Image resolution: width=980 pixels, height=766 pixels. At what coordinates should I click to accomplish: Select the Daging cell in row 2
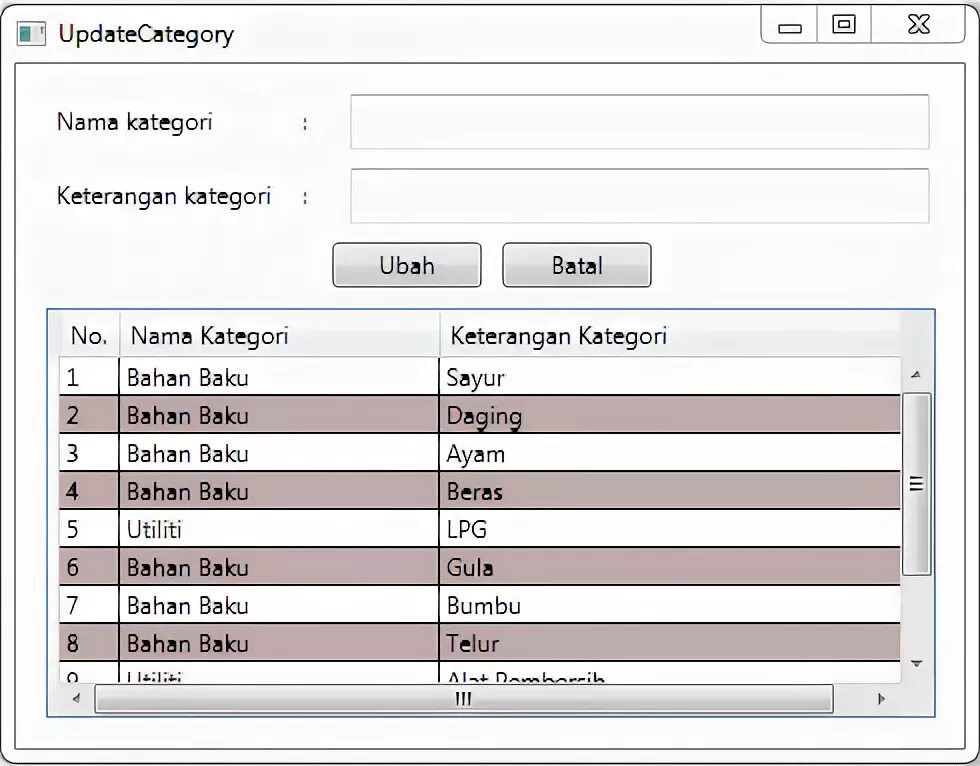tap(670, 415)
